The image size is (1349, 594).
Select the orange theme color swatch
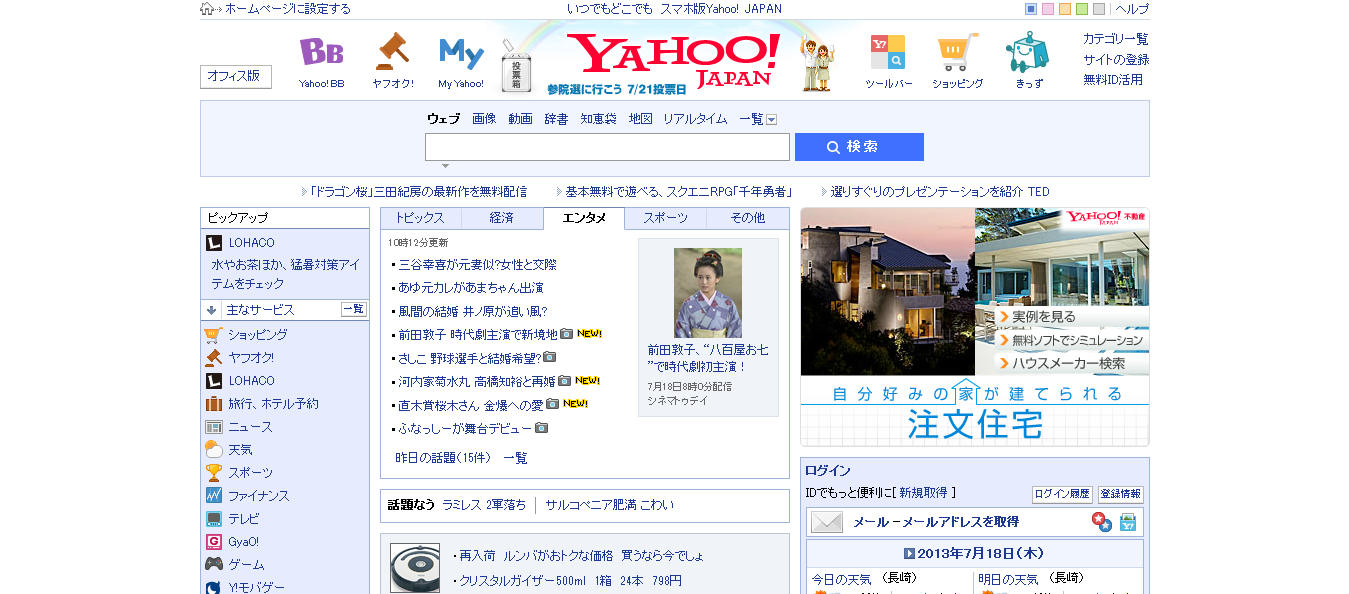point(1065,9)
